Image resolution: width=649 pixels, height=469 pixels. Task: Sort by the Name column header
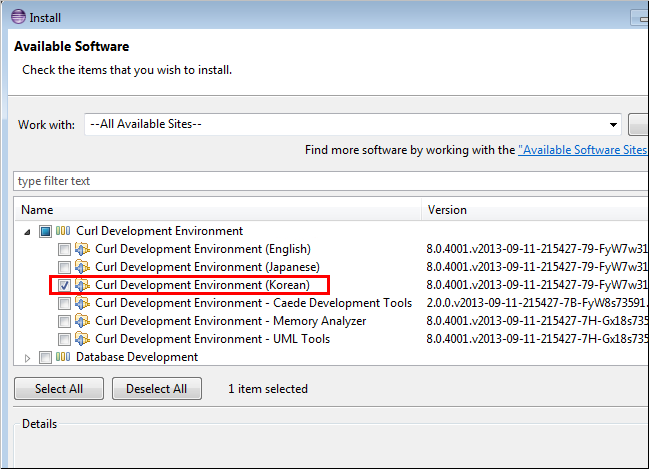point(217,210)
